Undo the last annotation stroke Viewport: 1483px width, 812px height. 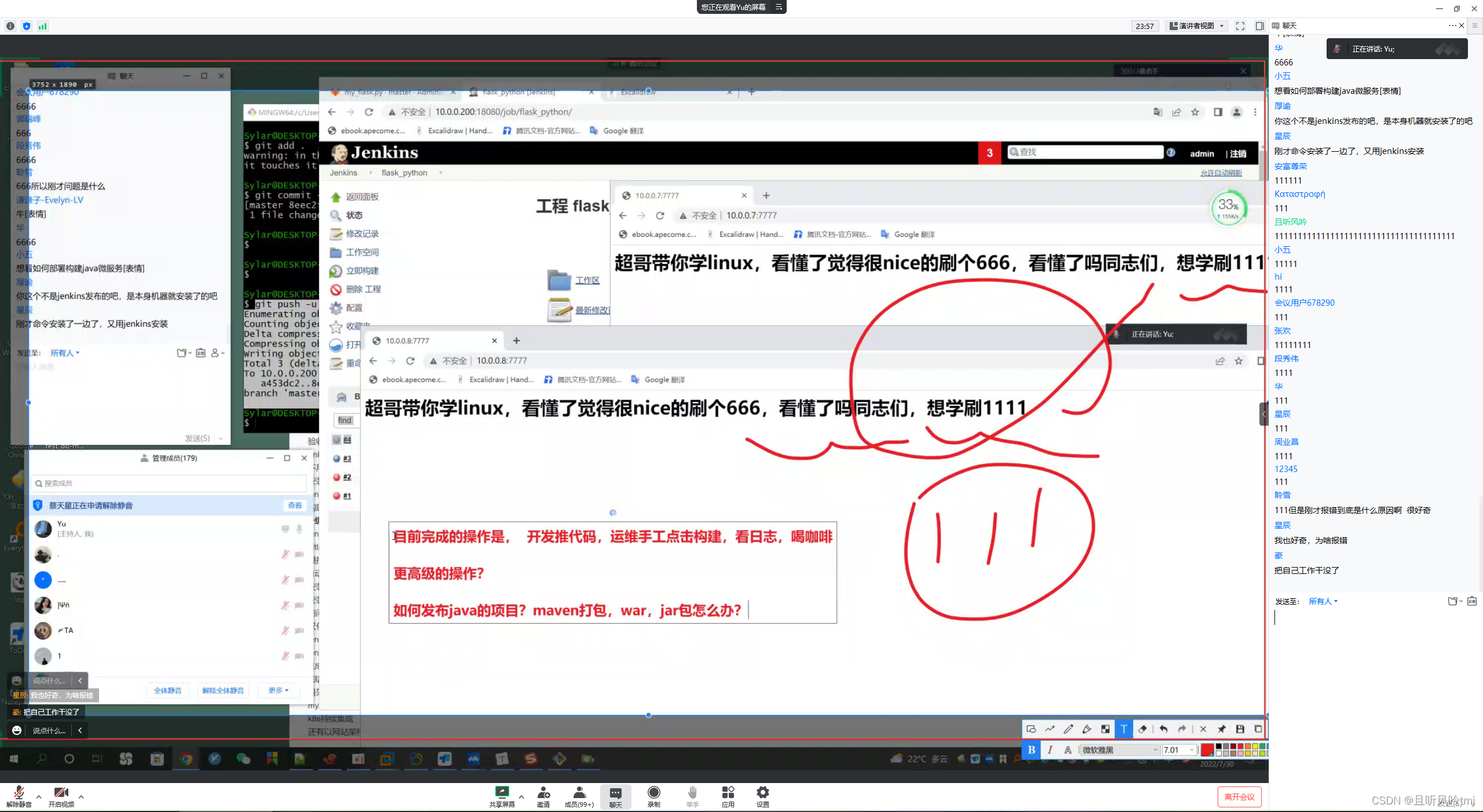click(1164, 729)
